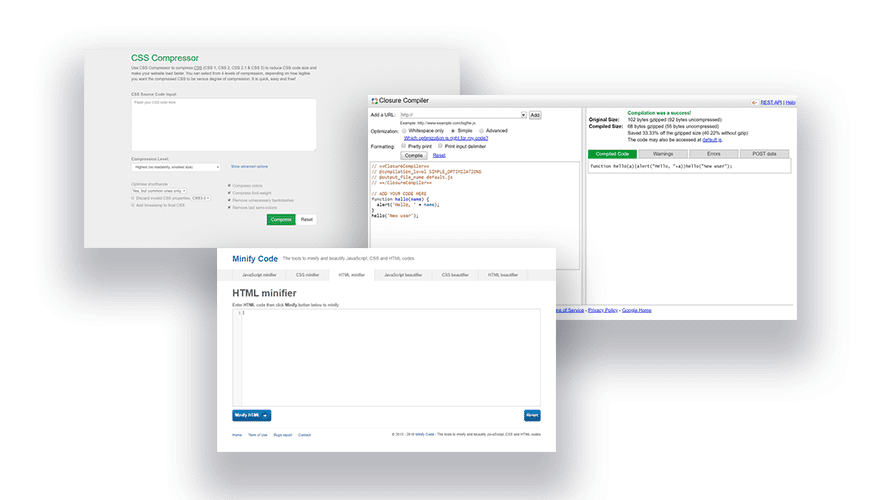Toggle Remove unnecessary backslashes checkbox
880x500 pixels.
point(230,200)
